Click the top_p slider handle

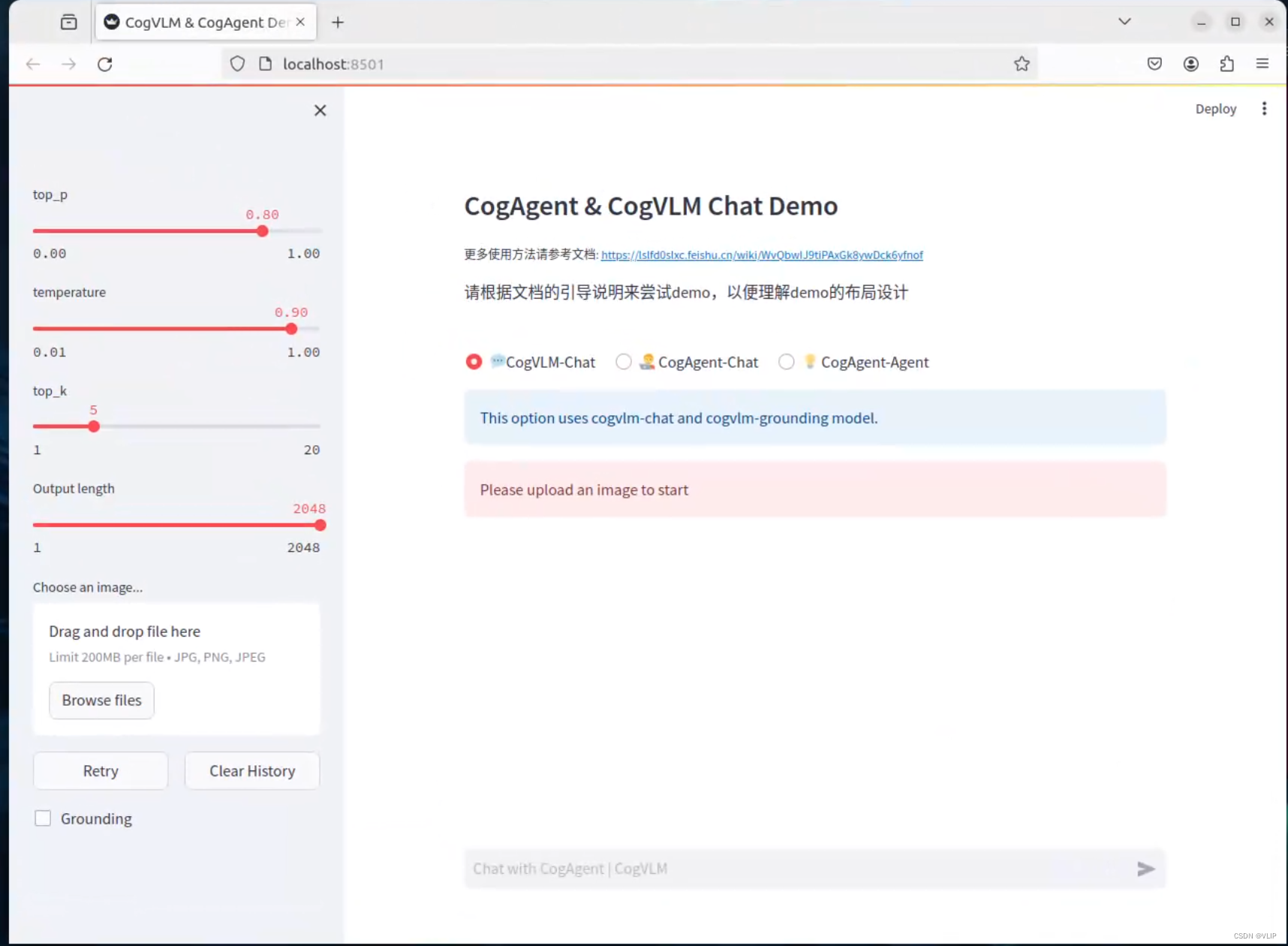pyautogui.click(x=262, y=231)
